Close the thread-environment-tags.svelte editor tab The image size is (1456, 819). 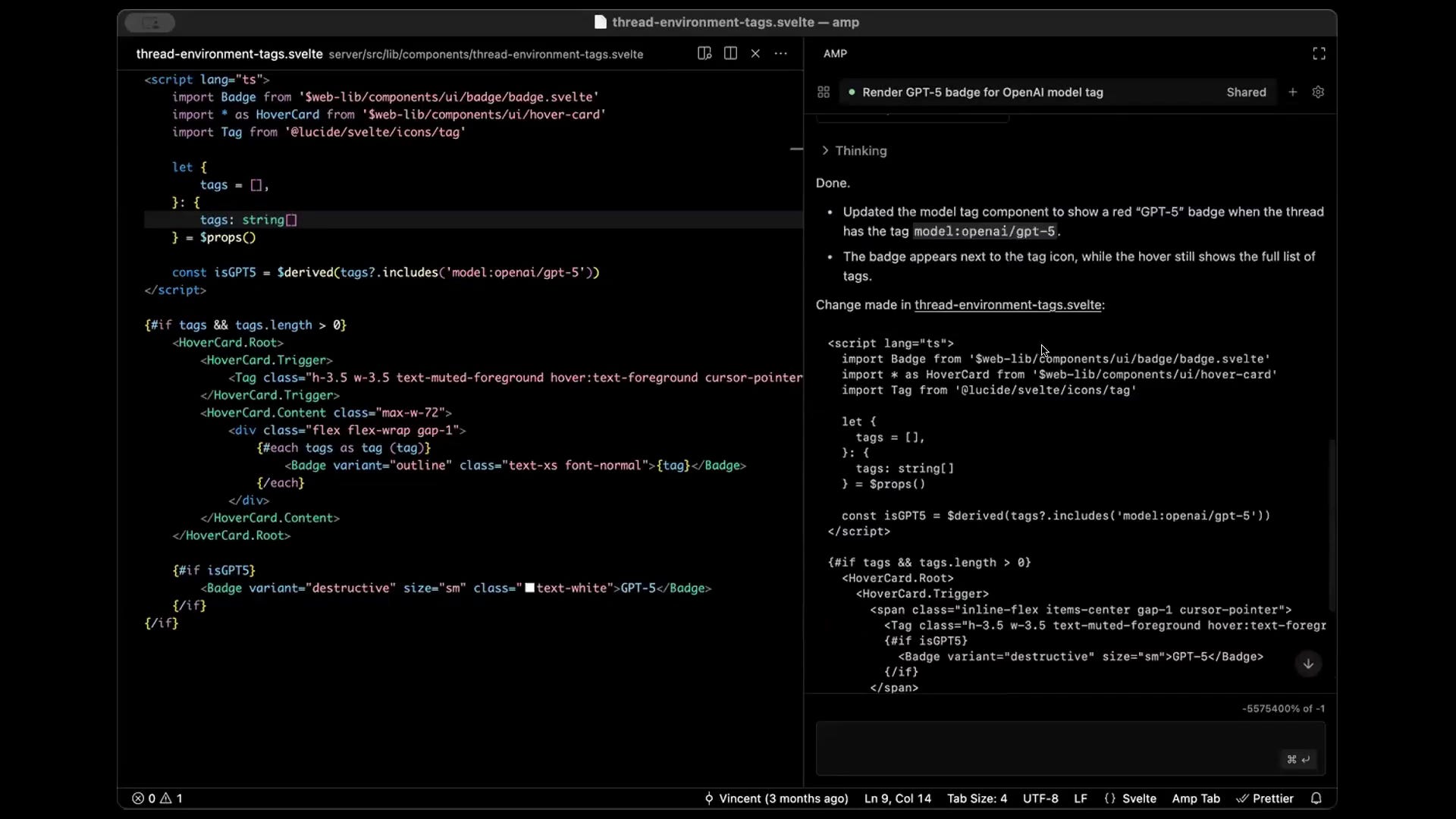pos(755,53)
